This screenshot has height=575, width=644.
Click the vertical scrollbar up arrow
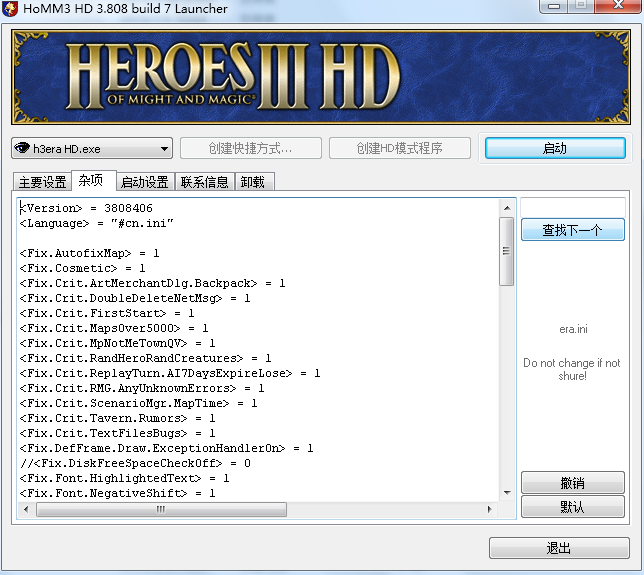pos(507,208)
